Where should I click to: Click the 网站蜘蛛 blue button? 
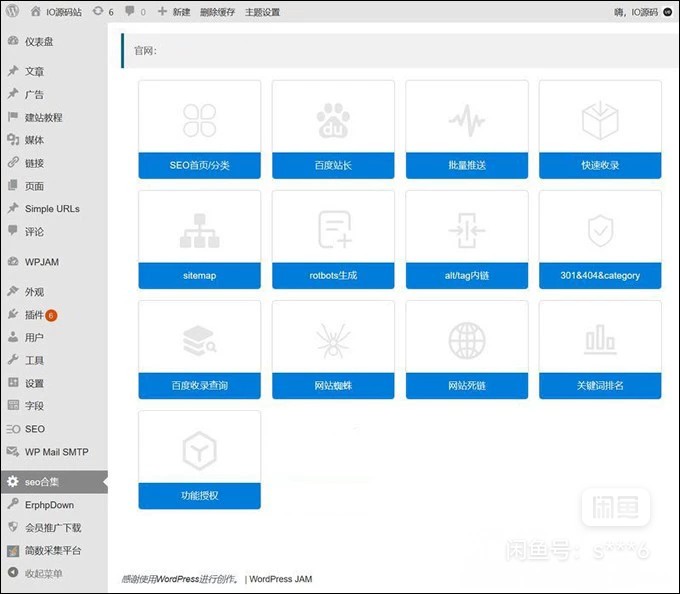[333, 385]
